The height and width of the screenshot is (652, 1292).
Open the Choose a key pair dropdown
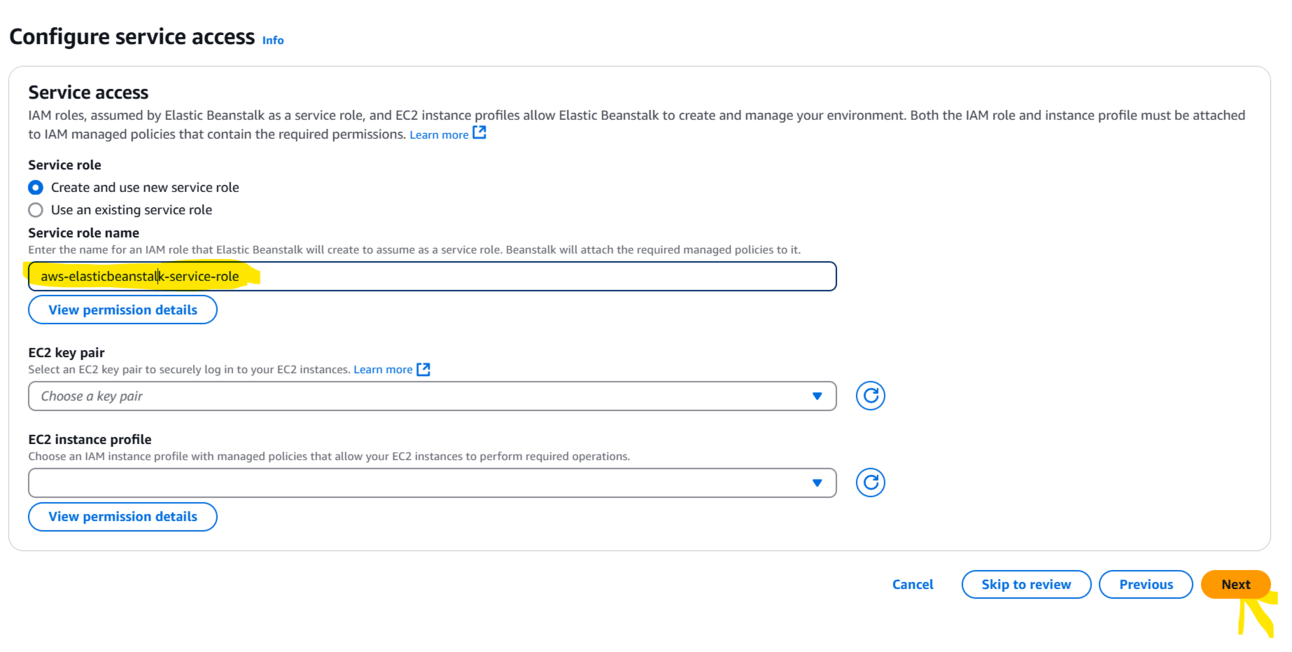pyautogui.click(x=432, y=396)
